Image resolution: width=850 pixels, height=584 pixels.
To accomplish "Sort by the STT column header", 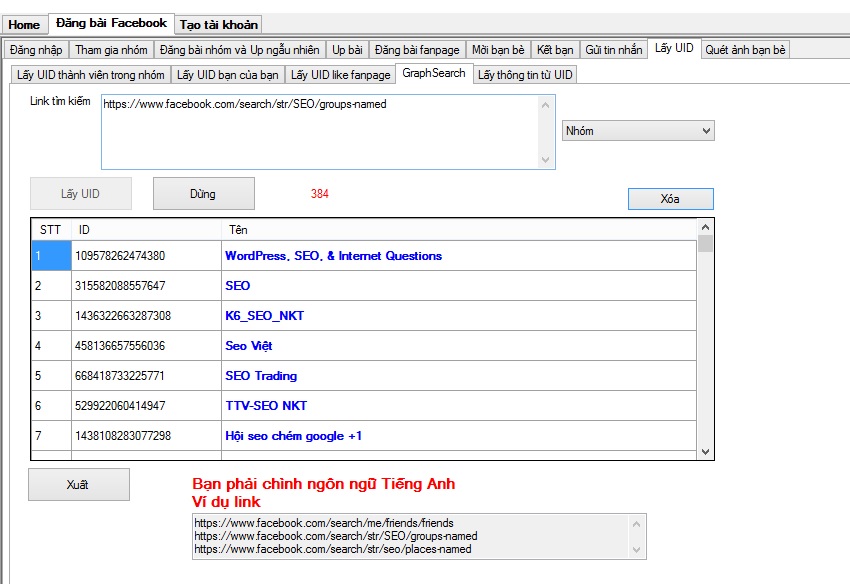I will (x=51, y=230).
